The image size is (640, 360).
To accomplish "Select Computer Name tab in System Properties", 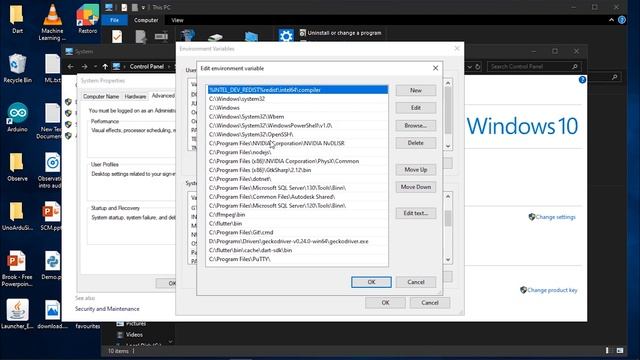I will (x=101, y=96).
